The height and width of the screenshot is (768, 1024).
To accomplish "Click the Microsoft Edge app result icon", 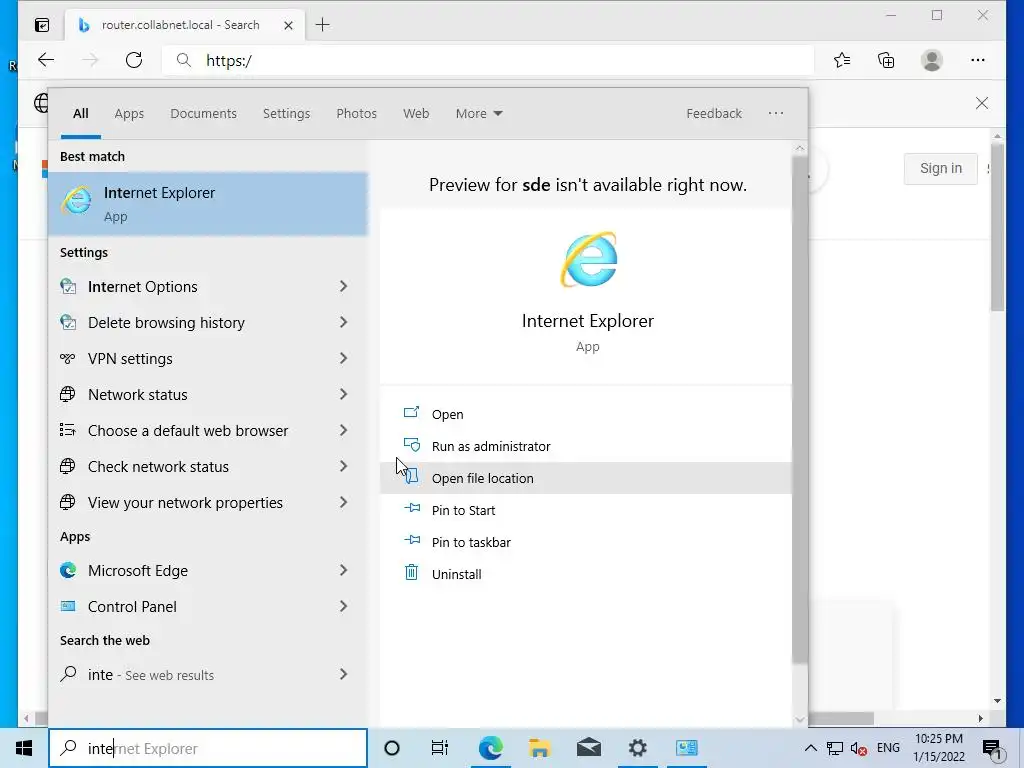I will [68, 570].
